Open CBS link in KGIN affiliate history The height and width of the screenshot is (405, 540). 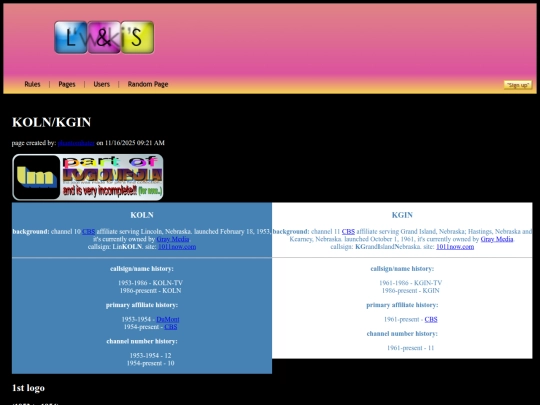431,319
